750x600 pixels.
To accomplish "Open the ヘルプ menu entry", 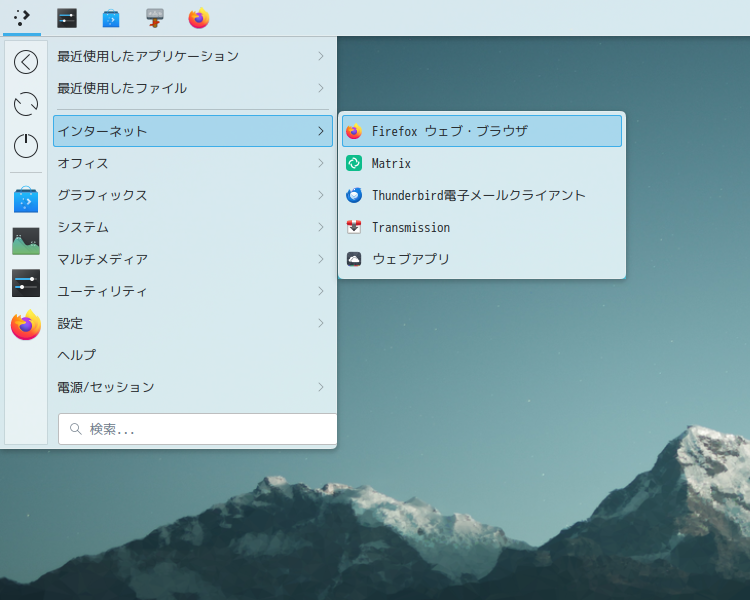I will [193, 355].
